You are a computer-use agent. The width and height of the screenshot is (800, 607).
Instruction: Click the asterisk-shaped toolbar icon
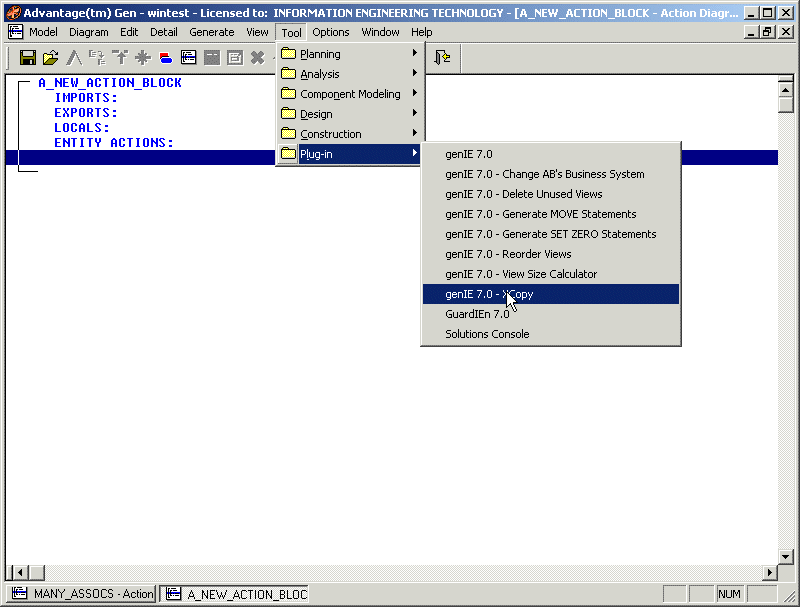142,58
